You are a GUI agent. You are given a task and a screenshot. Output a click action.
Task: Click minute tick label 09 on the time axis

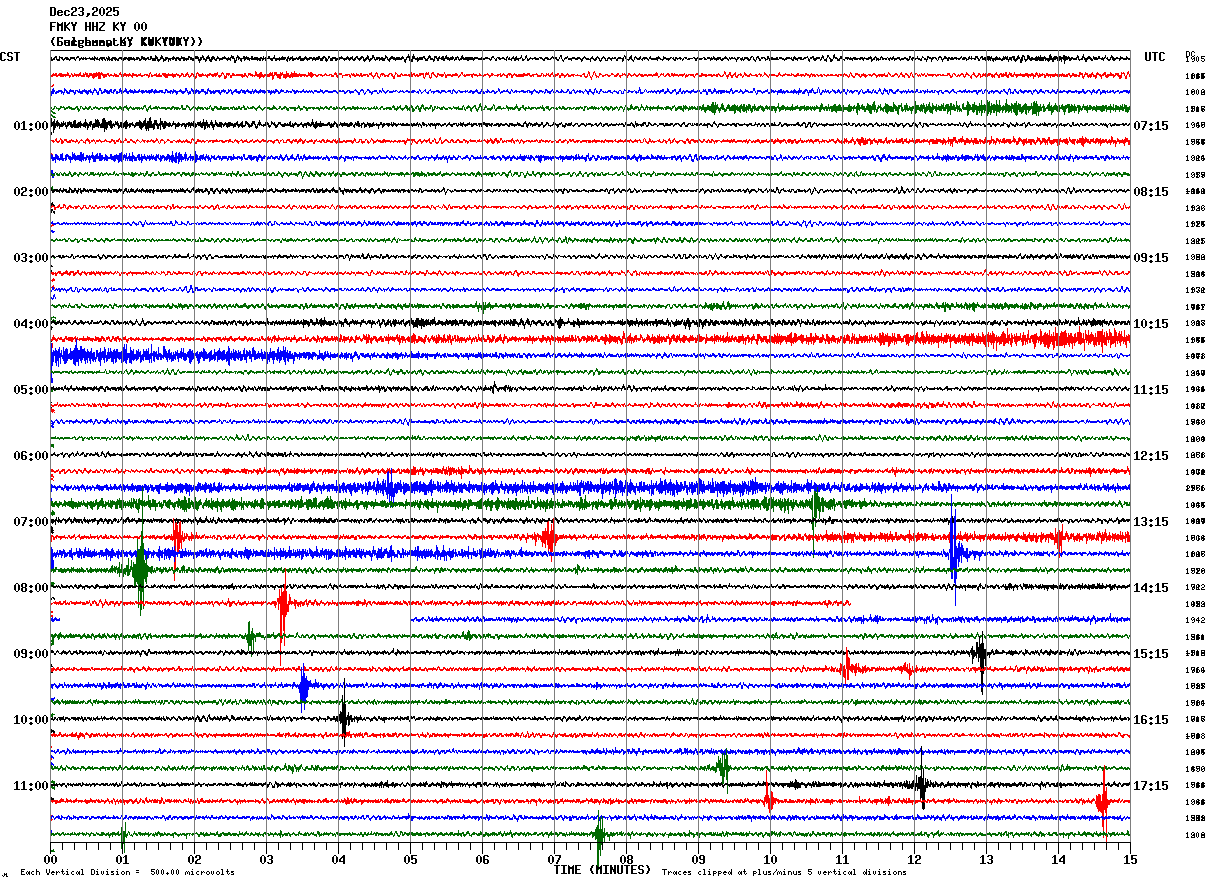(698, 859)
